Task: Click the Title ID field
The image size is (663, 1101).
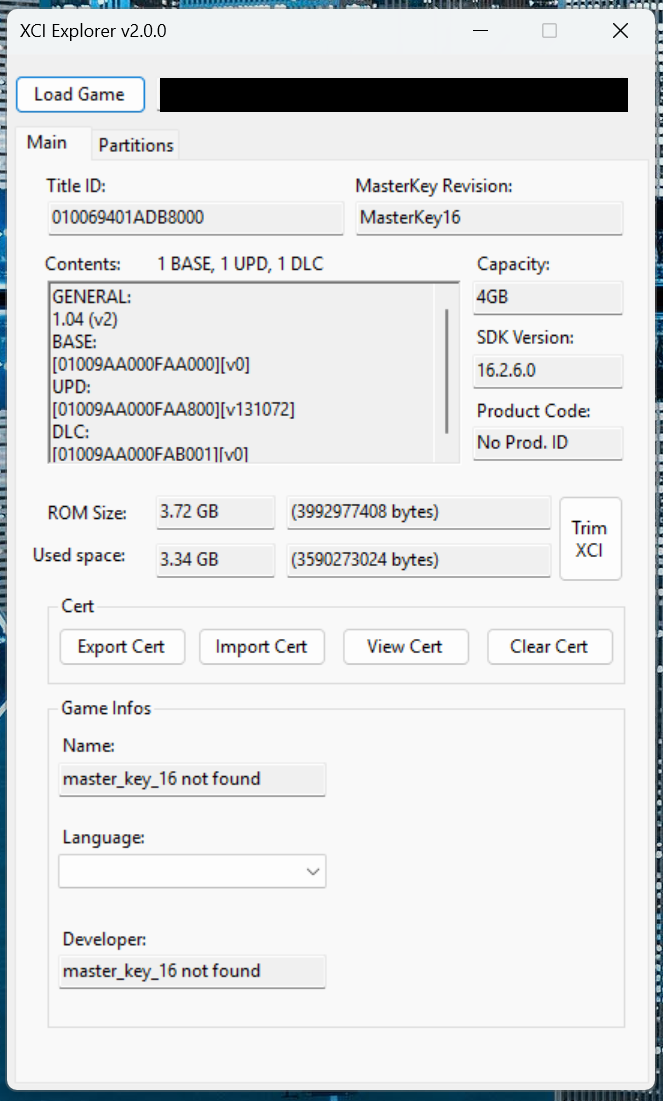Action: (196, 218)
